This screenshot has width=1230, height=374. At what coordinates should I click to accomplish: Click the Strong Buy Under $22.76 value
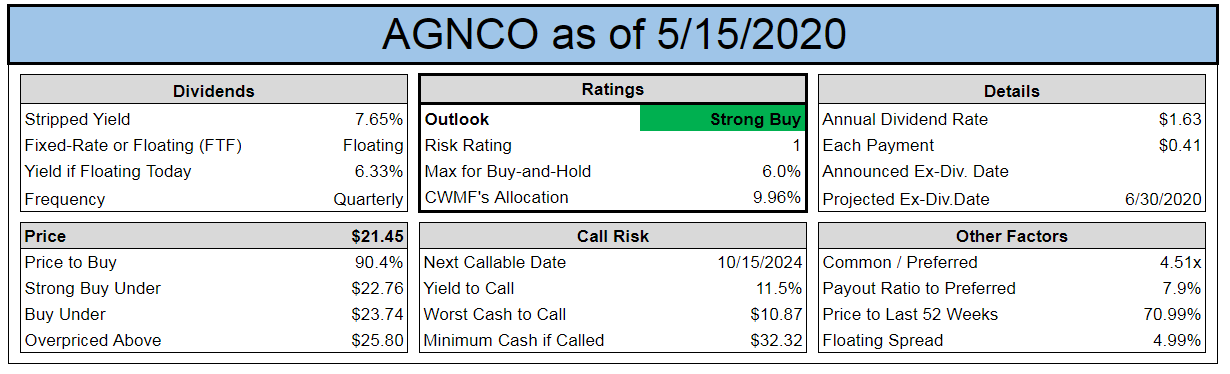click(x=378, y=288)
